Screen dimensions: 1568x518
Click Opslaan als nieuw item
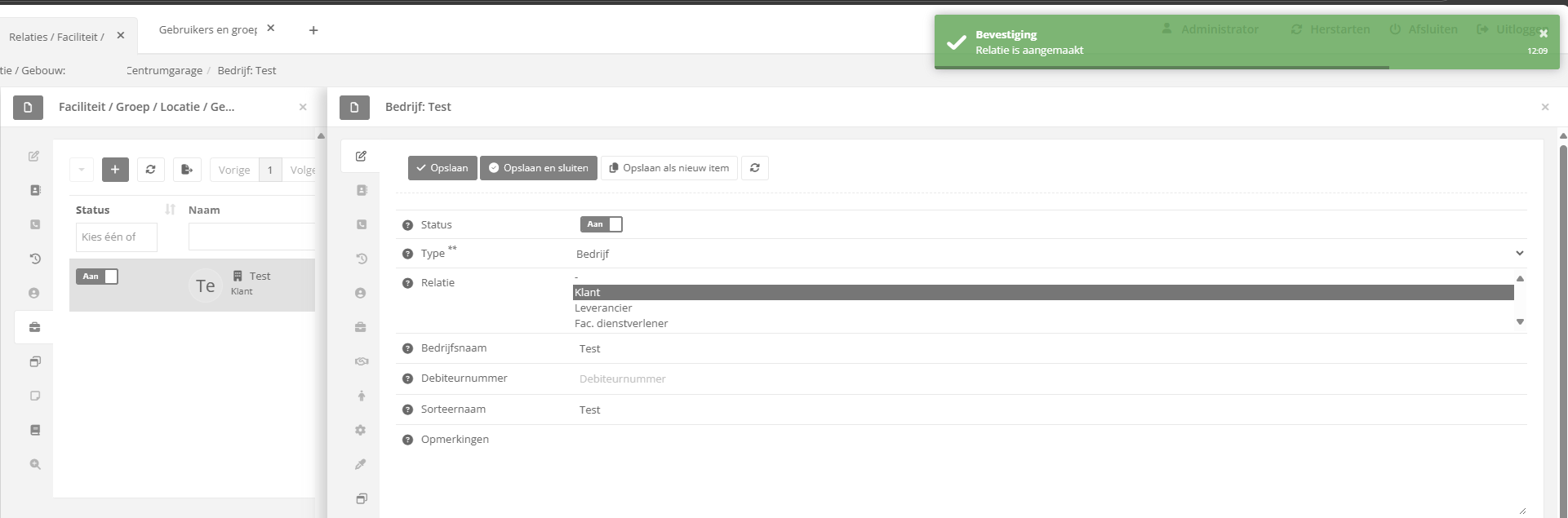coord(669,168)
